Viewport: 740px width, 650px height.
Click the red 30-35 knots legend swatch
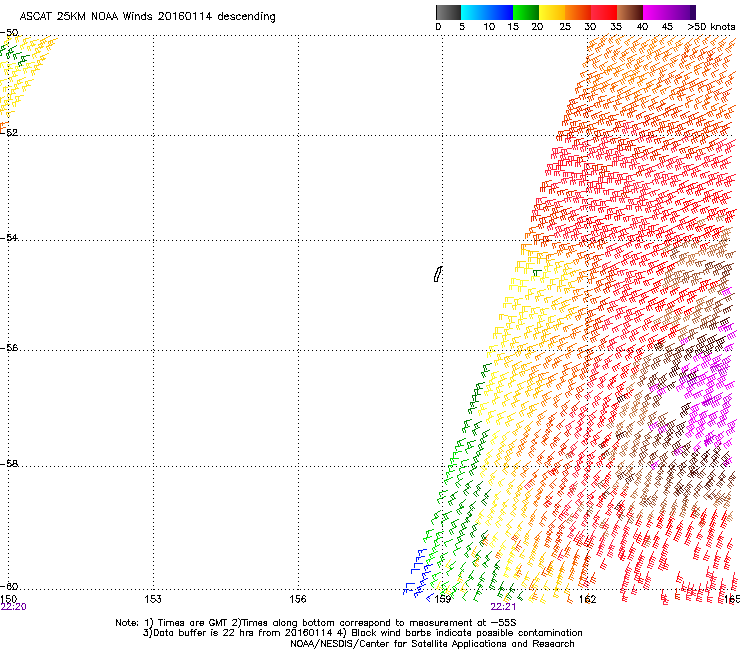click(x=604, y=12)
